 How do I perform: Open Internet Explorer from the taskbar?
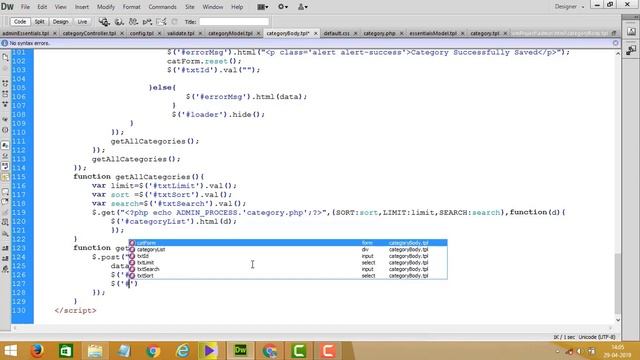[182, 351]
